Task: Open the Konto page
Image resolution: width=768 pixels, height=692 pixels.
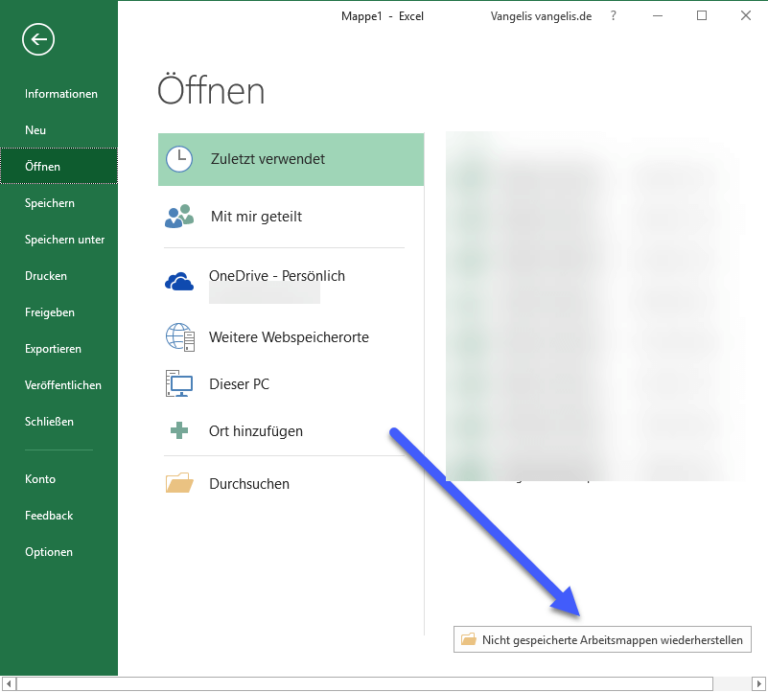Action: pos(40,479)
